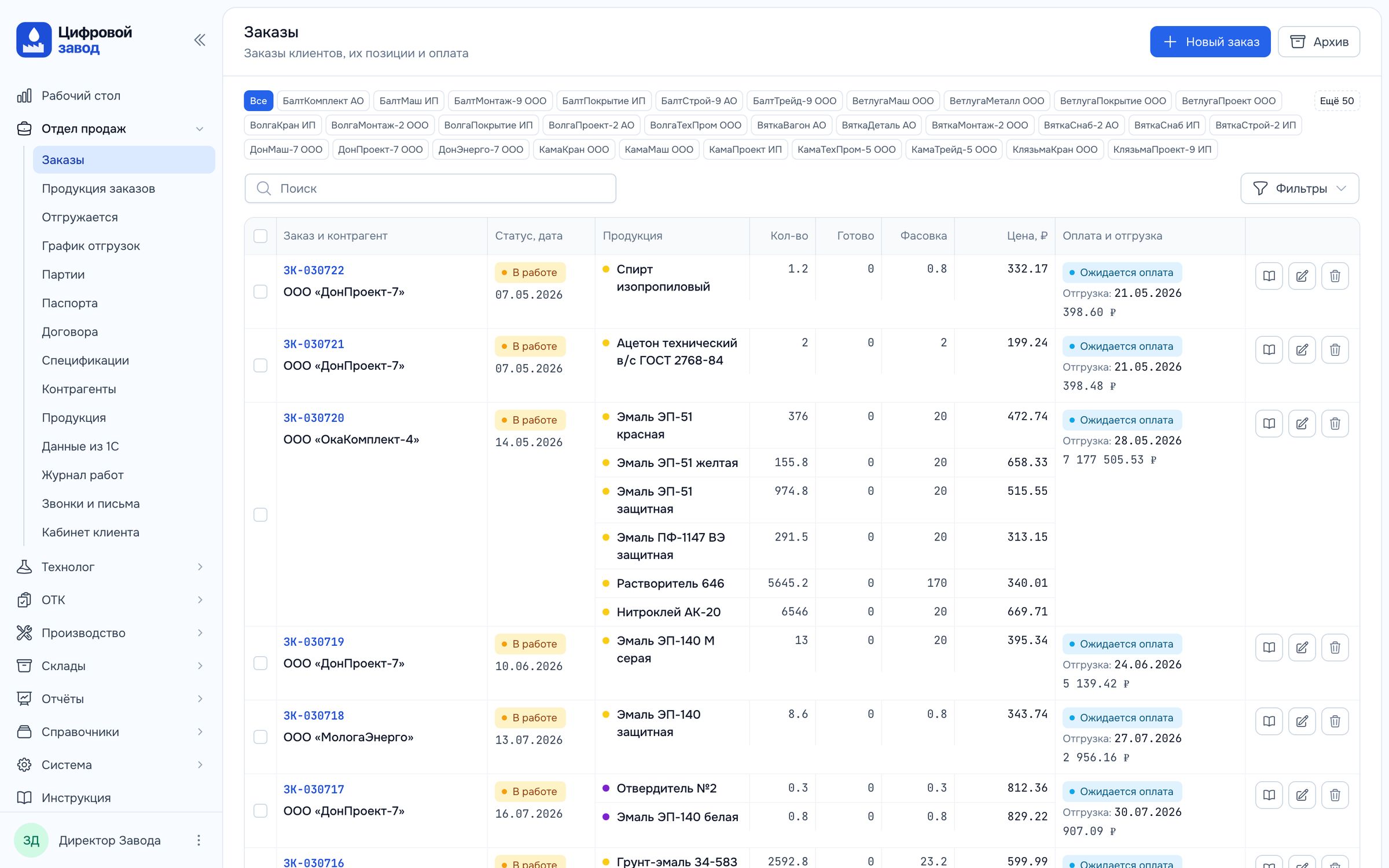Open book view for order ЗК-030717
Image resolution: width=1389 pixels, height=868 pixels.
point(1269,795)
